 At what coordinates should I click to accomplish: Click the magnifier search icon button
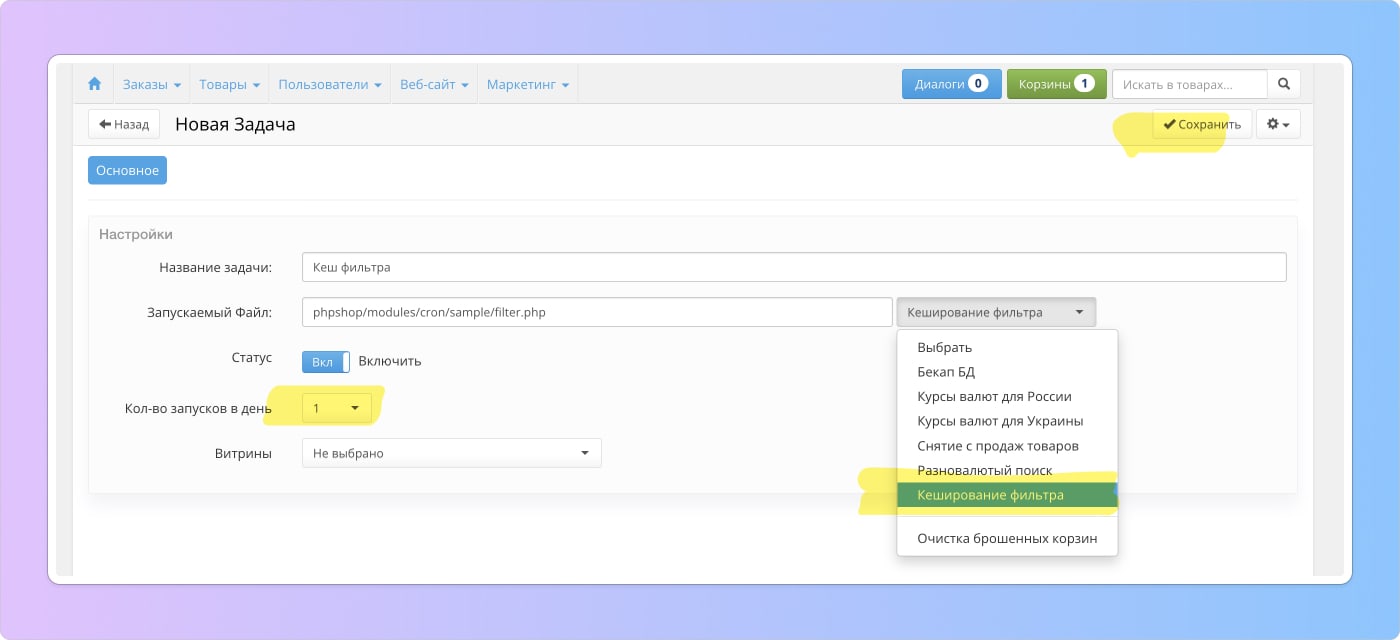point(1284,85)
